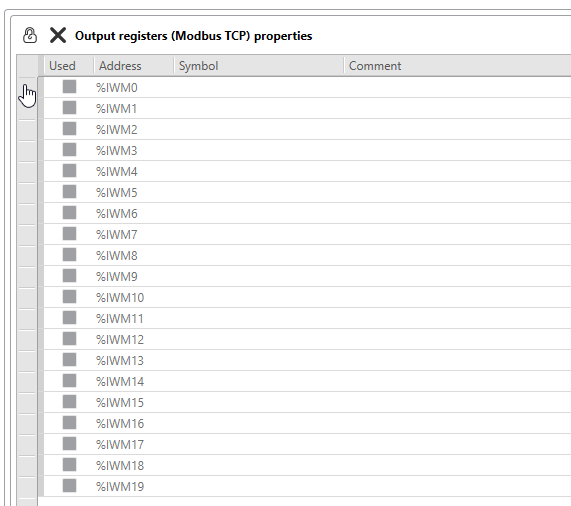
Task: Select row header of the %IWM2 row
Action: point(27,129)
